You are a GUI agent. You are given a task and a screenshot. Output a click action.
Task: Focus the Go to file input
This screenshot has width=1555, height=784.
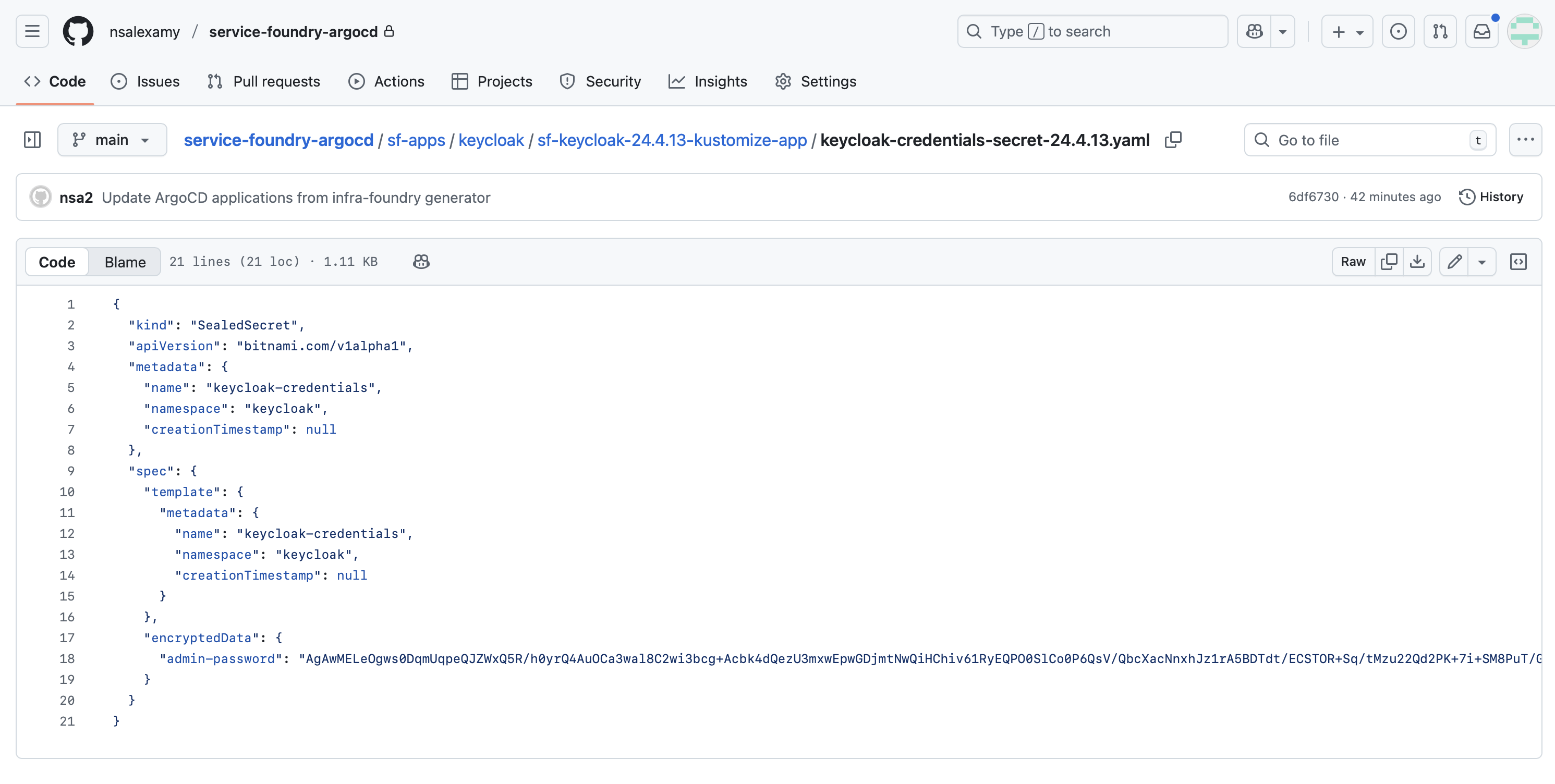pyautogui.click(x=1370, y=140)
